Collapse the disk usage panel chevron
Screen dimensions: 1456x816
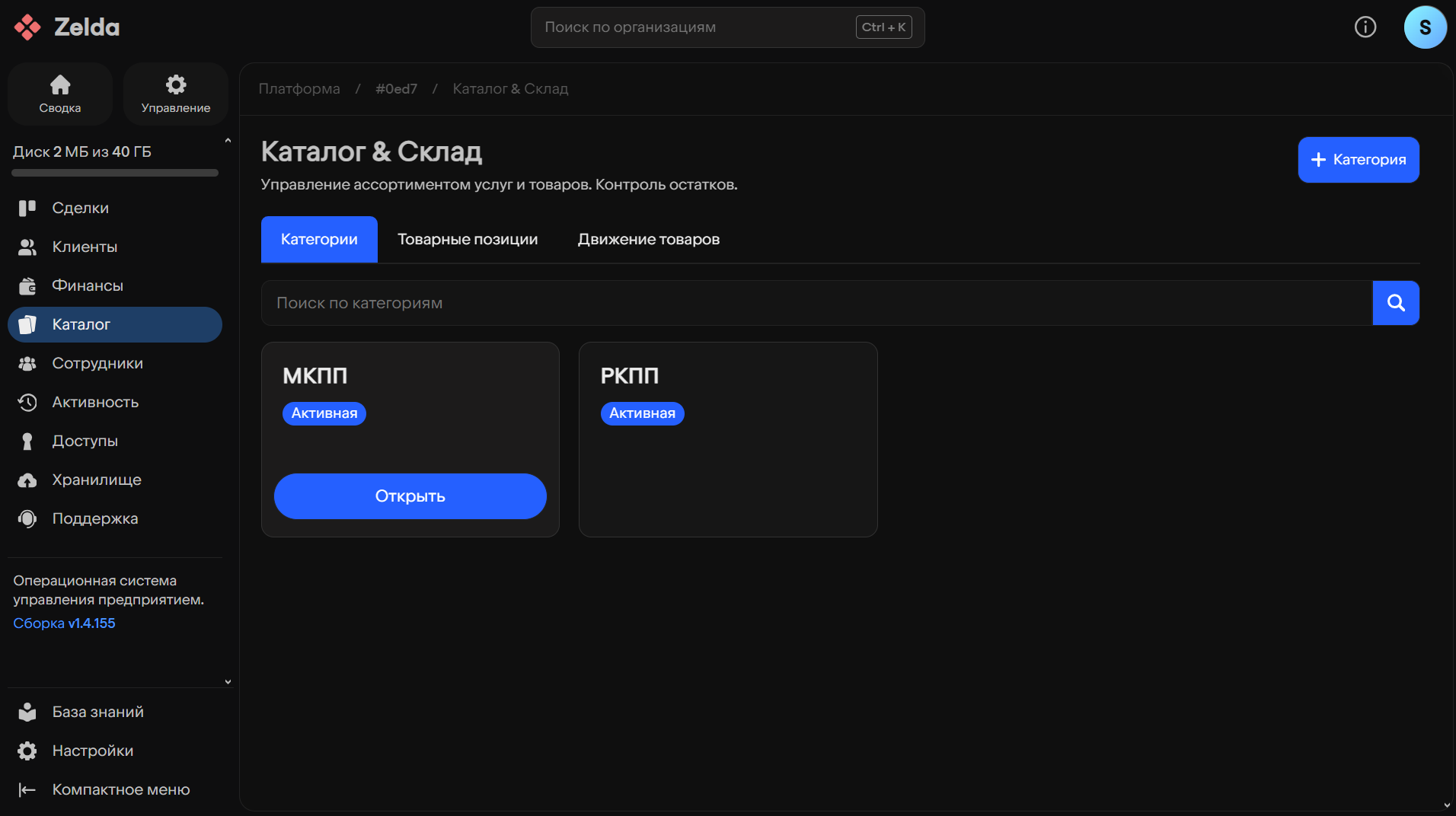tap(228, 141)
